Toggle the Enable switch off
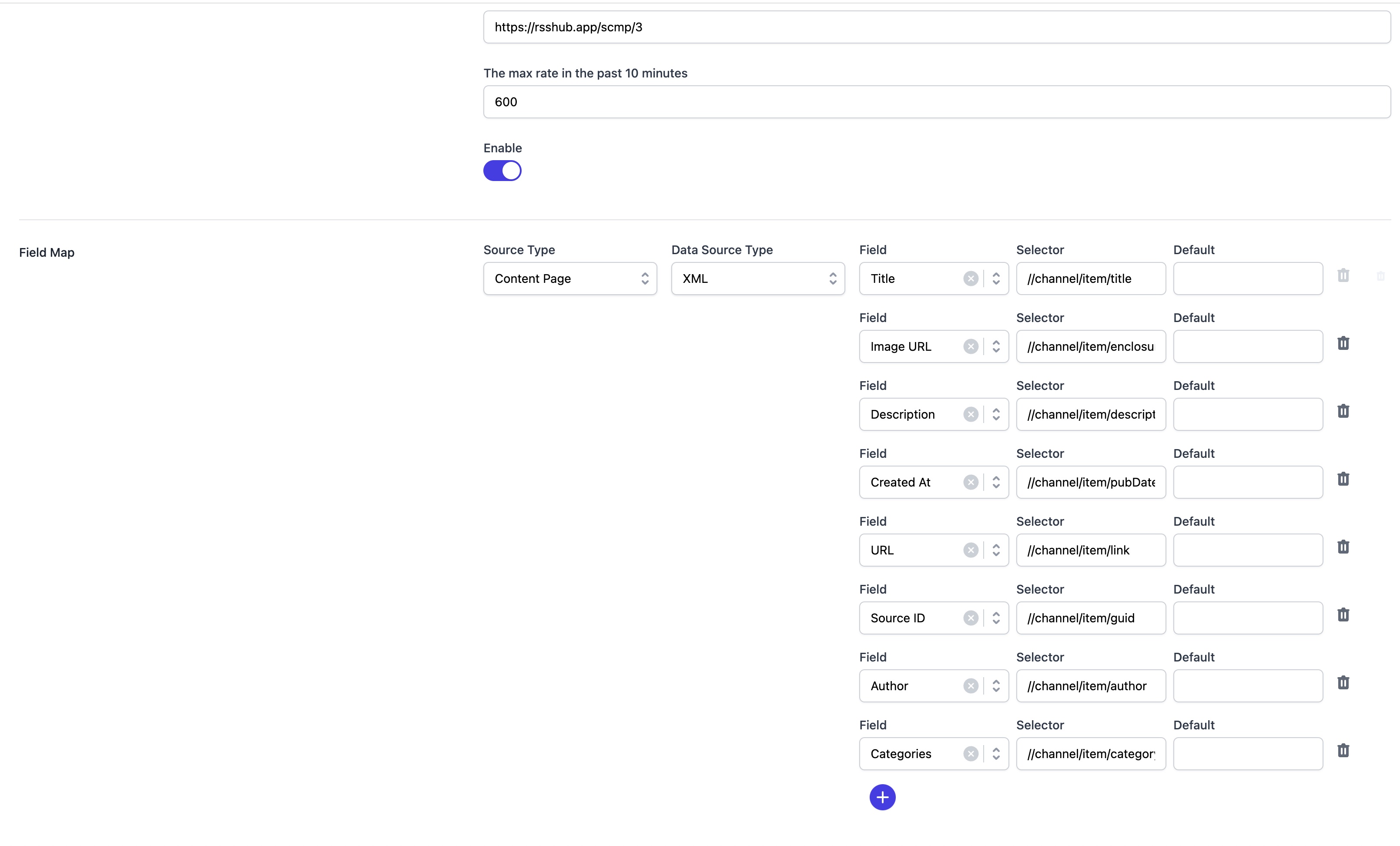The width and height of the screenshot is (1400, 846). pos(502,171)
